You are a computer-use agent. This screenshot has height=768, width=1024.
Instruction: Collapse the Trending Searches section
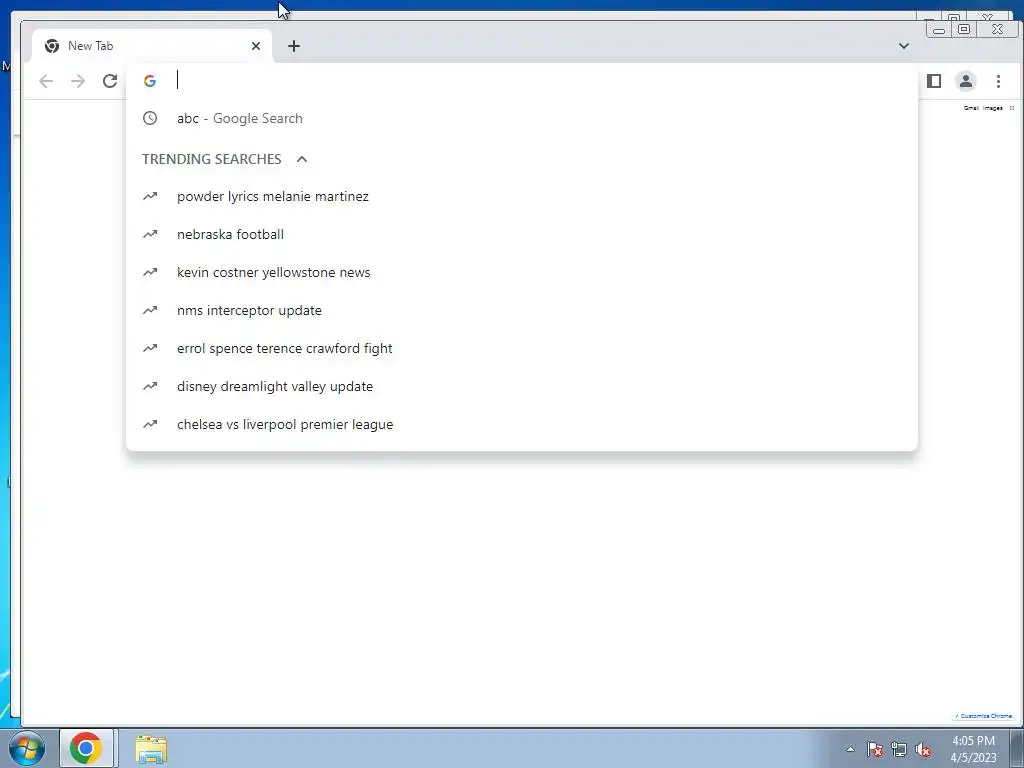[x=302, y=159]
